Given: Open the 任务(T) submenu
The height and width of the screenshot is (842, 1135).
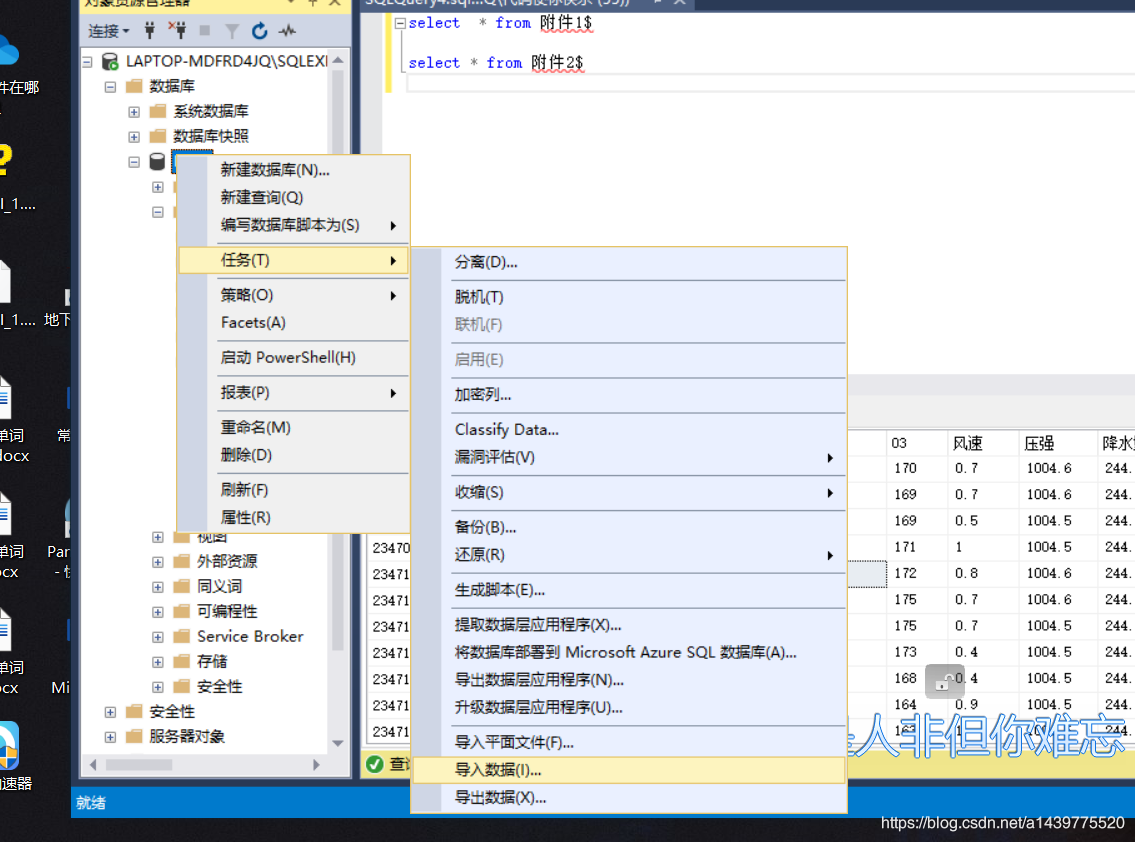Looking at the screenshot, I should 293,260.
